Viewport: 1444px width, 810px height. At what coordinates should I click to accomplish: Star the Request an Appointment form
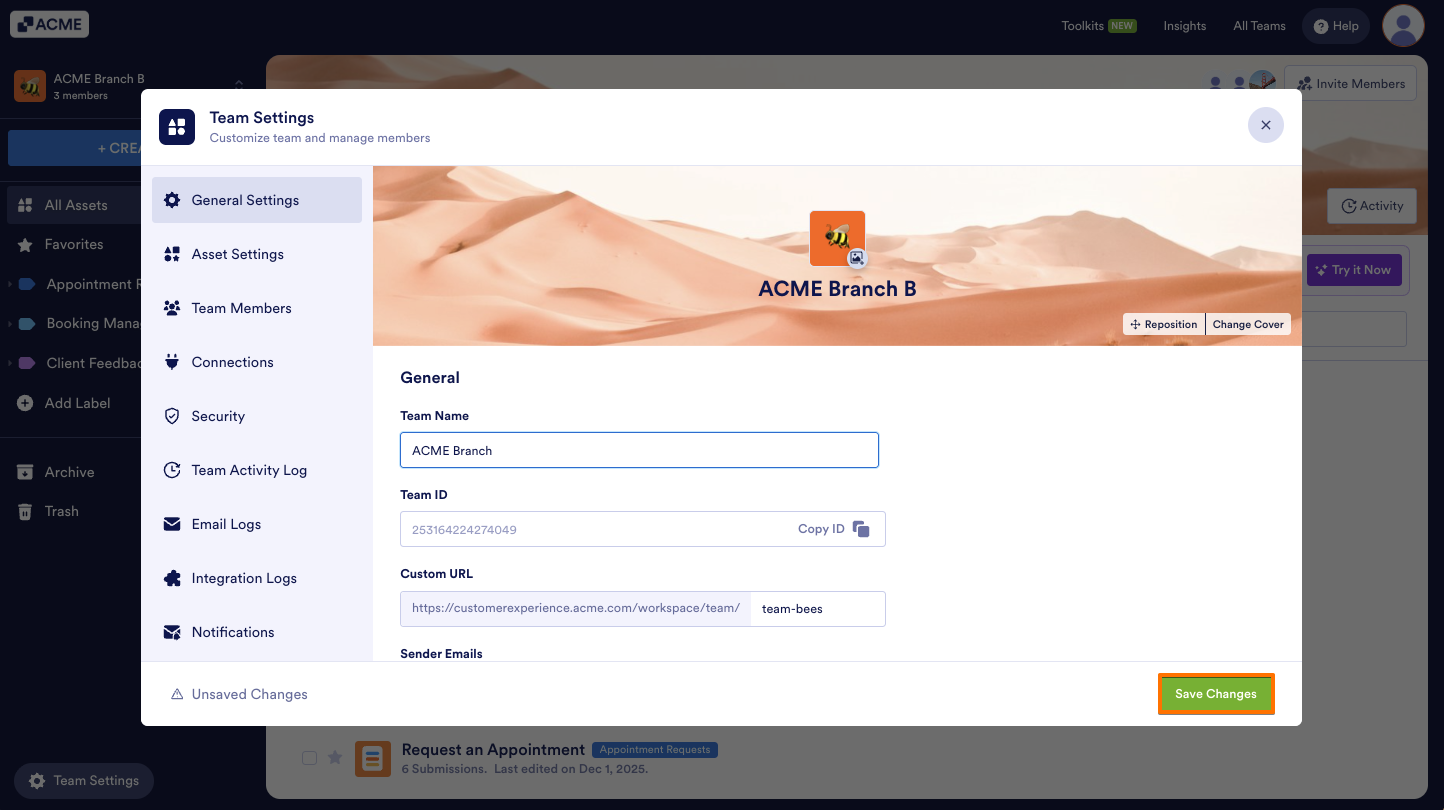335,758
